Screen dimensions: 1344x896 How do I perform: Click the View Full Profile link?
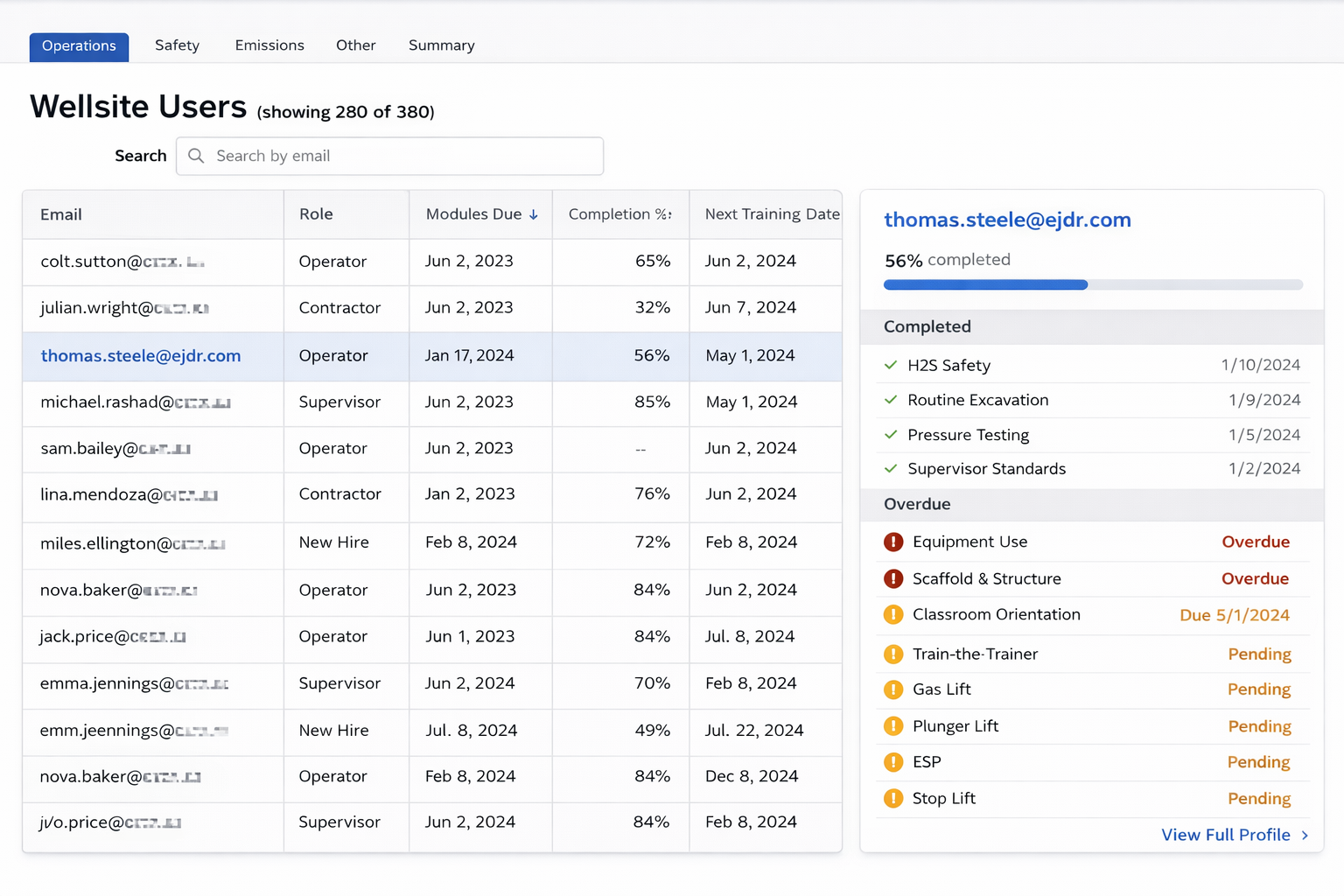[1225, 836]
